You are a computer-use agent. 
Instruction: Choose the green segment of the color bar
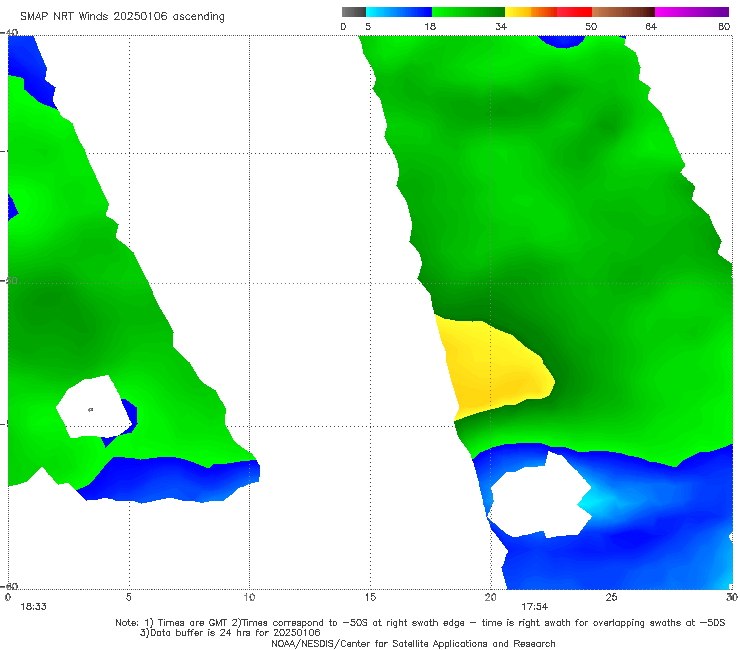(x=468, y=12)
